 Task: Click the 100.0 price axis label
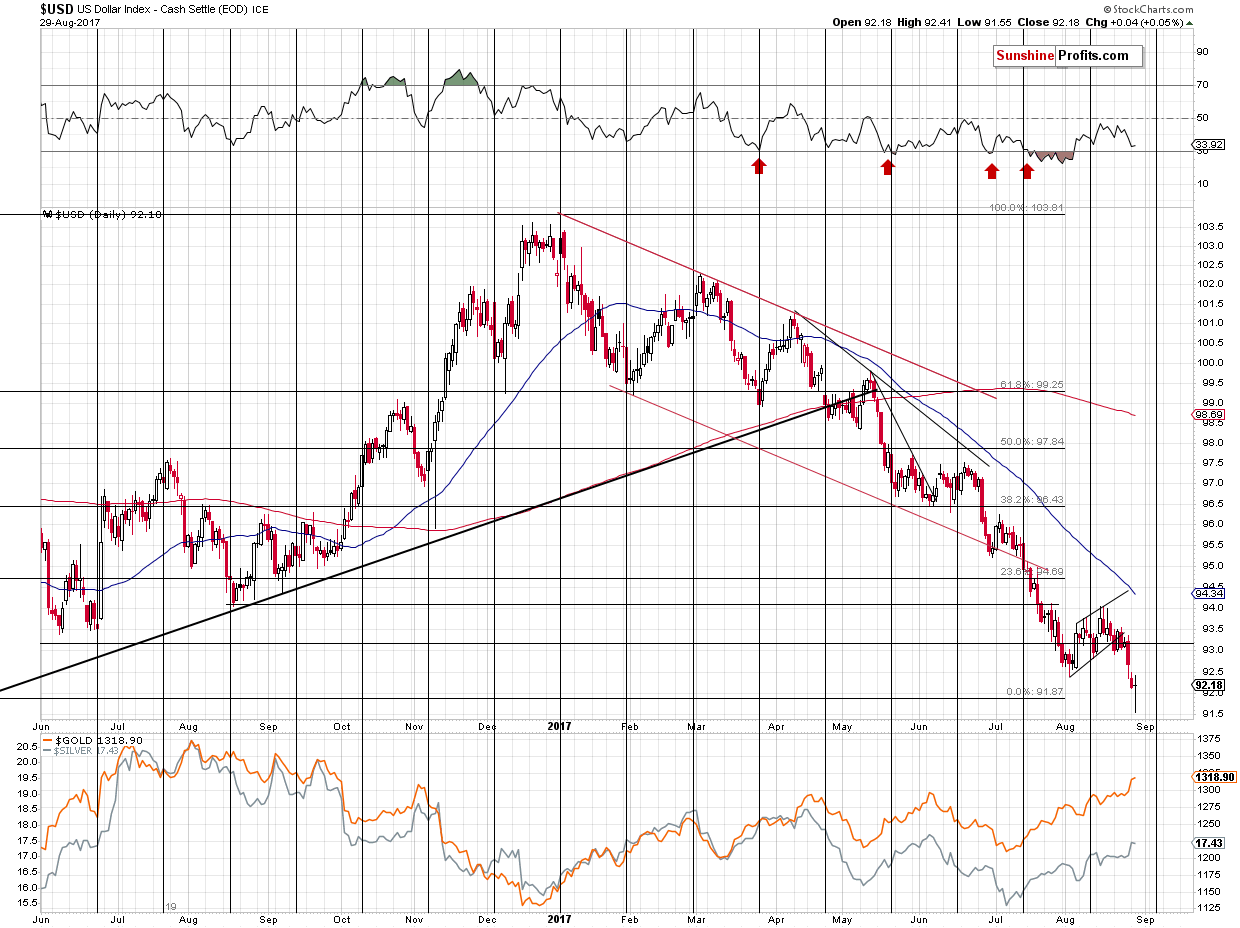pyautogui.click(x=1210, y=362)
